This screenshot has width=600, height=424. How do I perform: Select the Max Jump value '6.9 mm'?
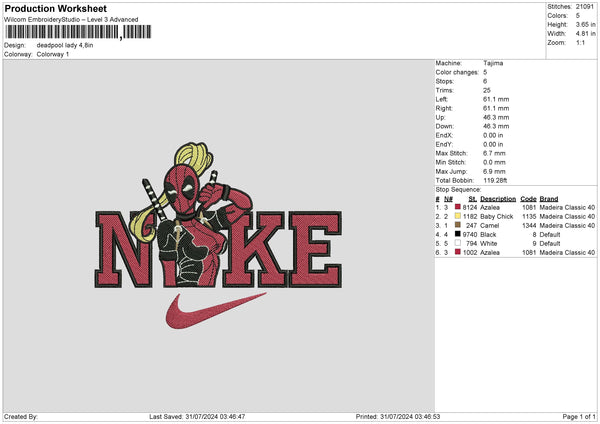tap(494, 171)
